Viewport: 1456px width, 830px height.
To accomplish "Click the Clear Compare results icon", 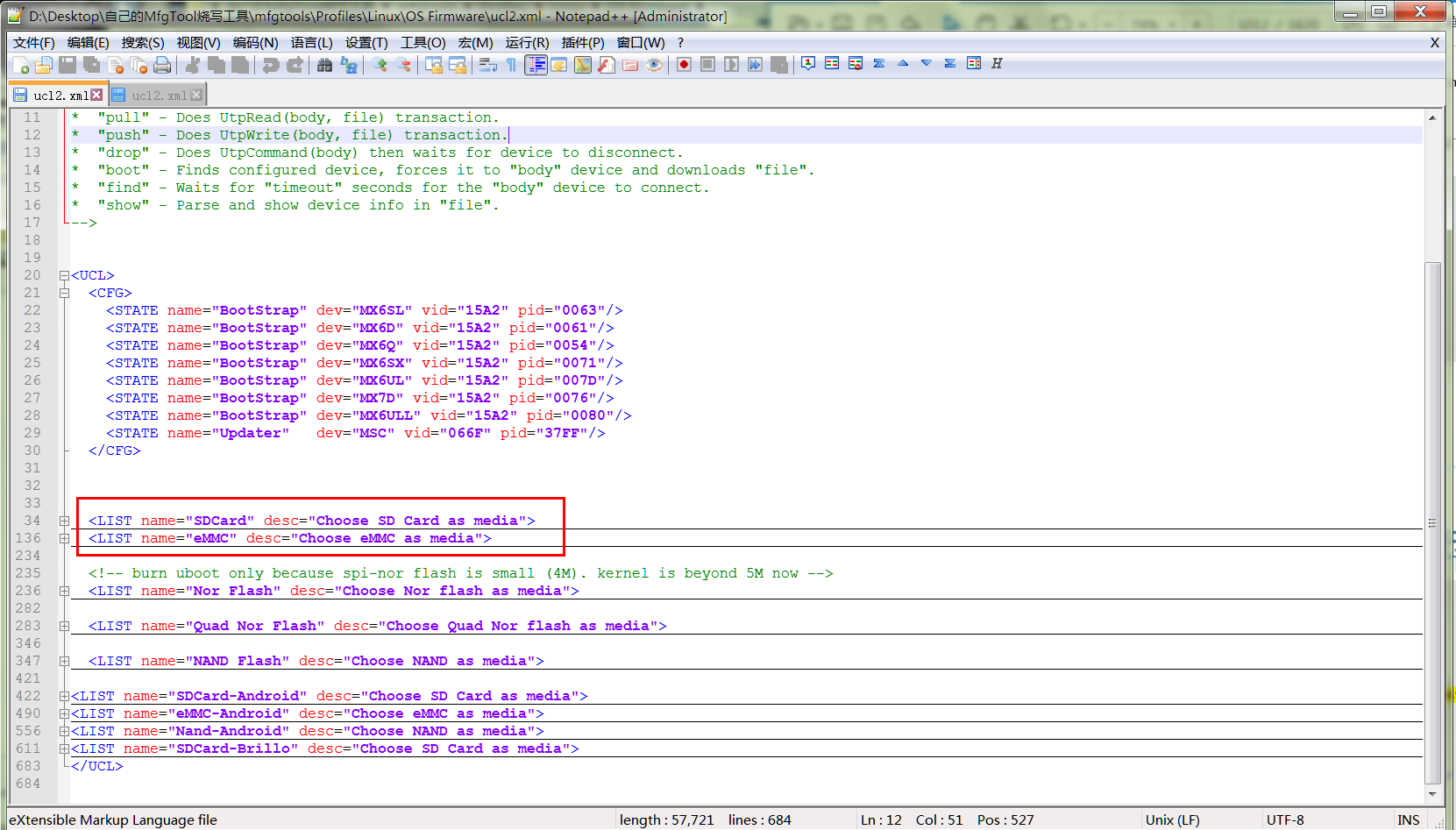I will (856, 63).
